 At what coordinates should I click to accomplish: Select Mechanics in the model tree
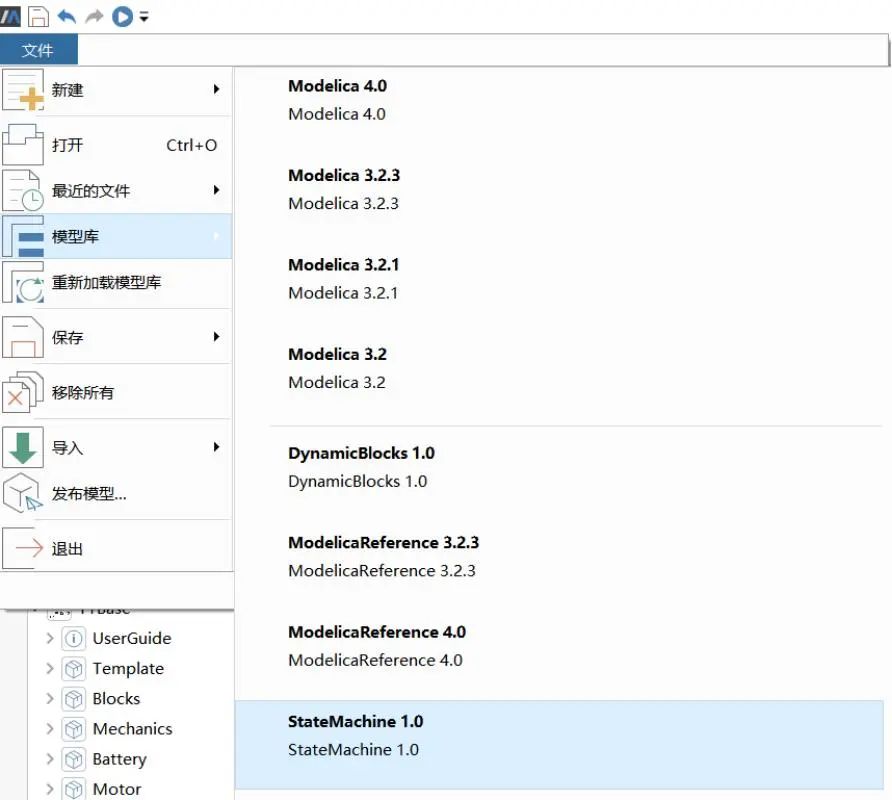coord(133,728)
